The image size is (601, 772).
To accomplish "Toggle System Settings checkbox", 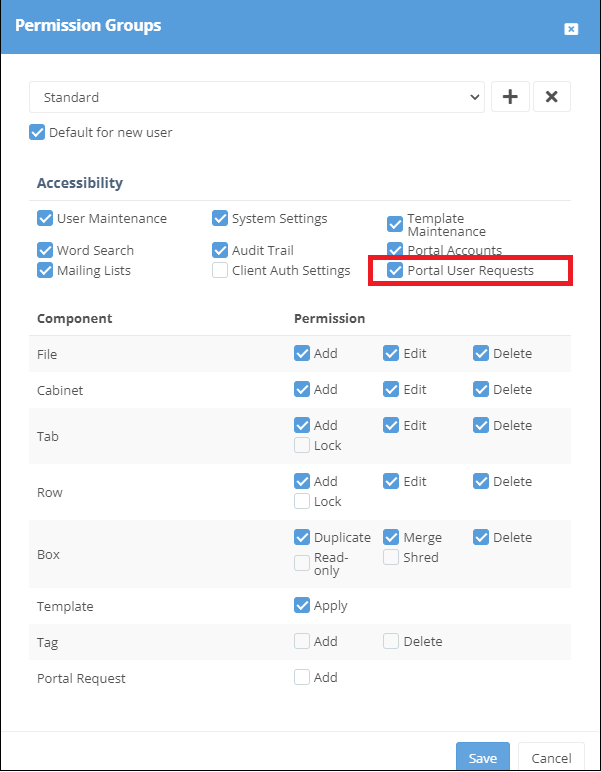I will pyautogui.click(x=220, y=218).
